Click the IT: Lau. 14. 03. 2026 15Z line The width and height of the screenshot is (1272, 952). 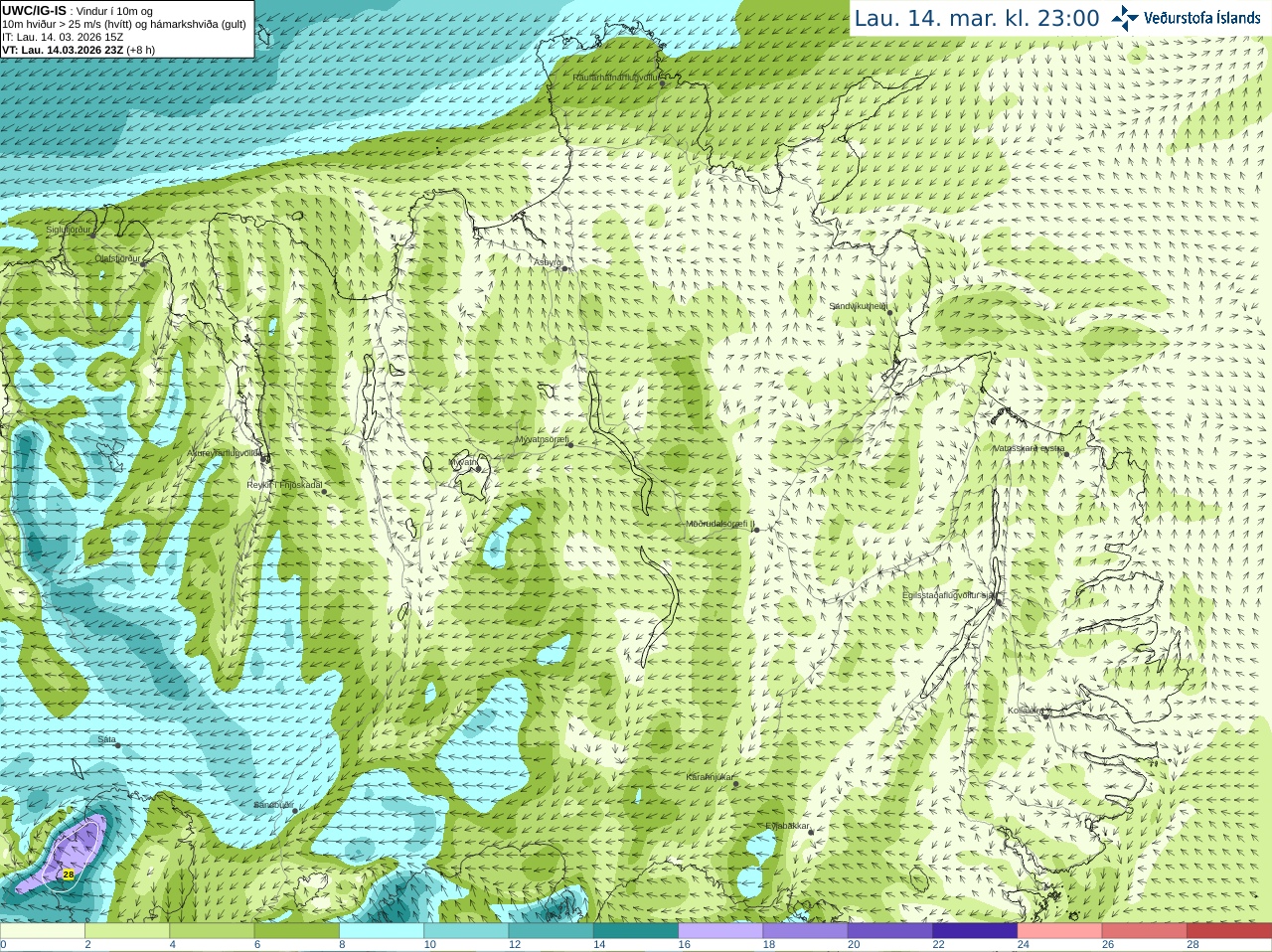coord(63,37)
